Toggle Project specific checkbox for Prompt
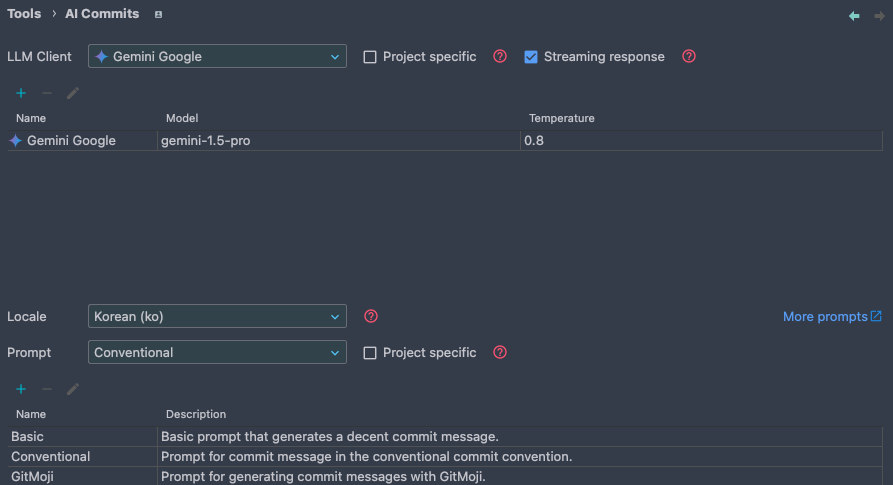893x485 pixels. 370,353
